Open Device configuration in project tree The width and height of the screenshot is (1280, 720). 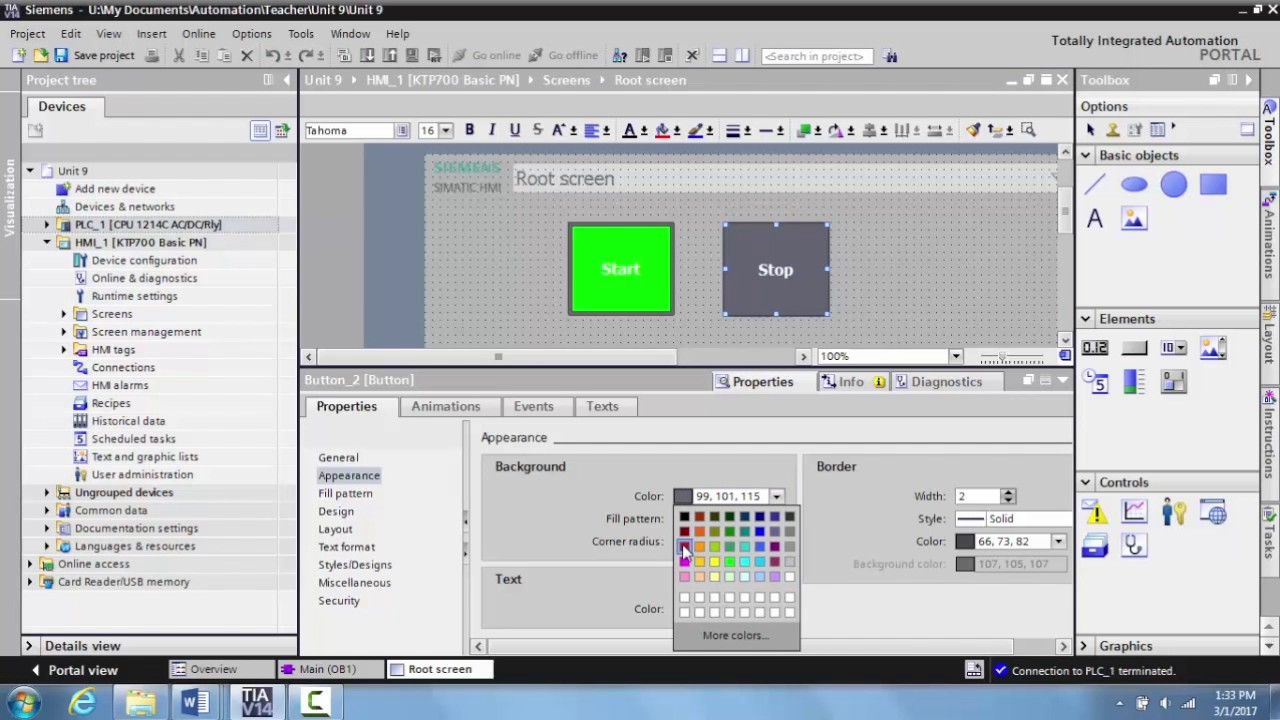tap(144, 261)
